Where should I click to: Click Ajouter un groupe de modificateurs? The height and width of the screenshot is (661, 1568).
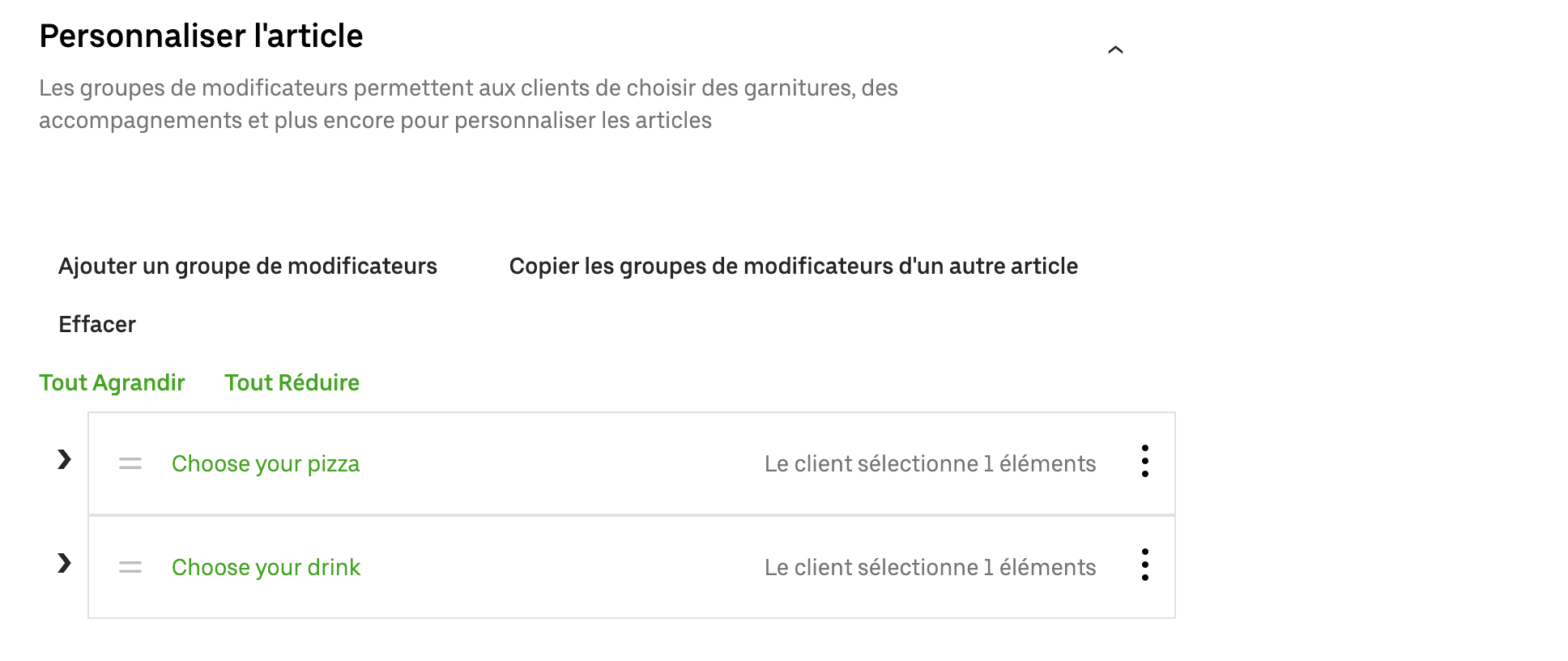(x=247, y=266)
